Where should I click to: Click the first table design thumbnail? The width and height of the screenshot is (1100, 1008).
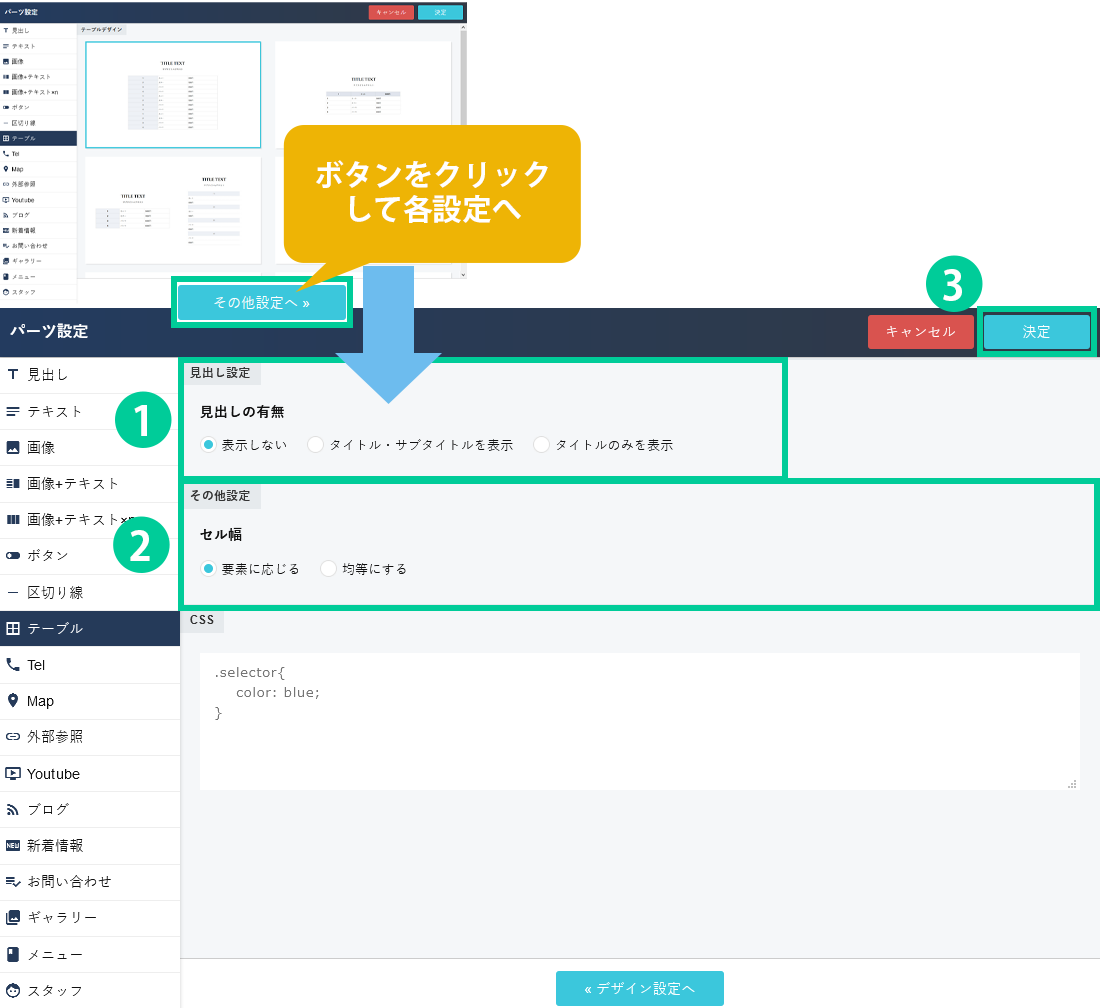click(x=173, y=95)
